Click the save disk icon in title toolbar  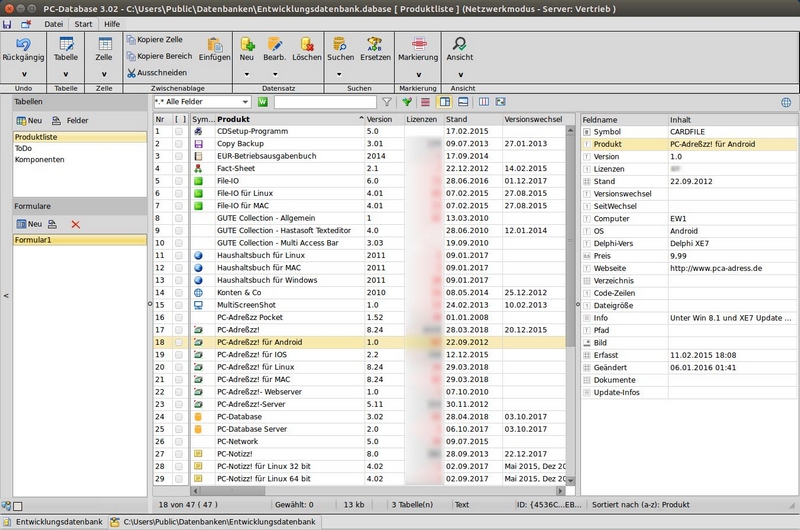pyautogui.click(x=7, y=24)
